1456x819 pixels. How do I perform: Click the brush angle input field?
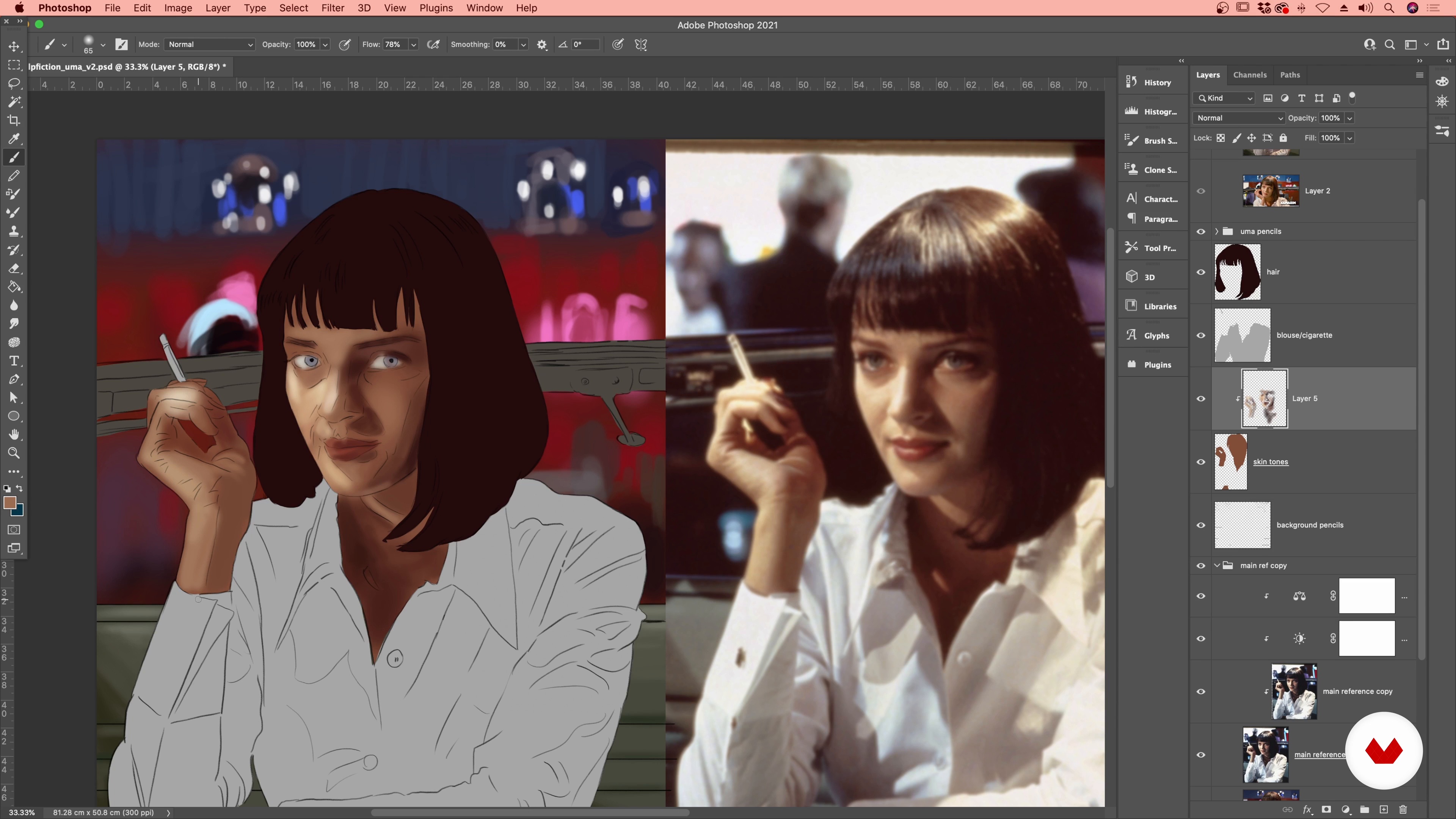coord(584,45)
